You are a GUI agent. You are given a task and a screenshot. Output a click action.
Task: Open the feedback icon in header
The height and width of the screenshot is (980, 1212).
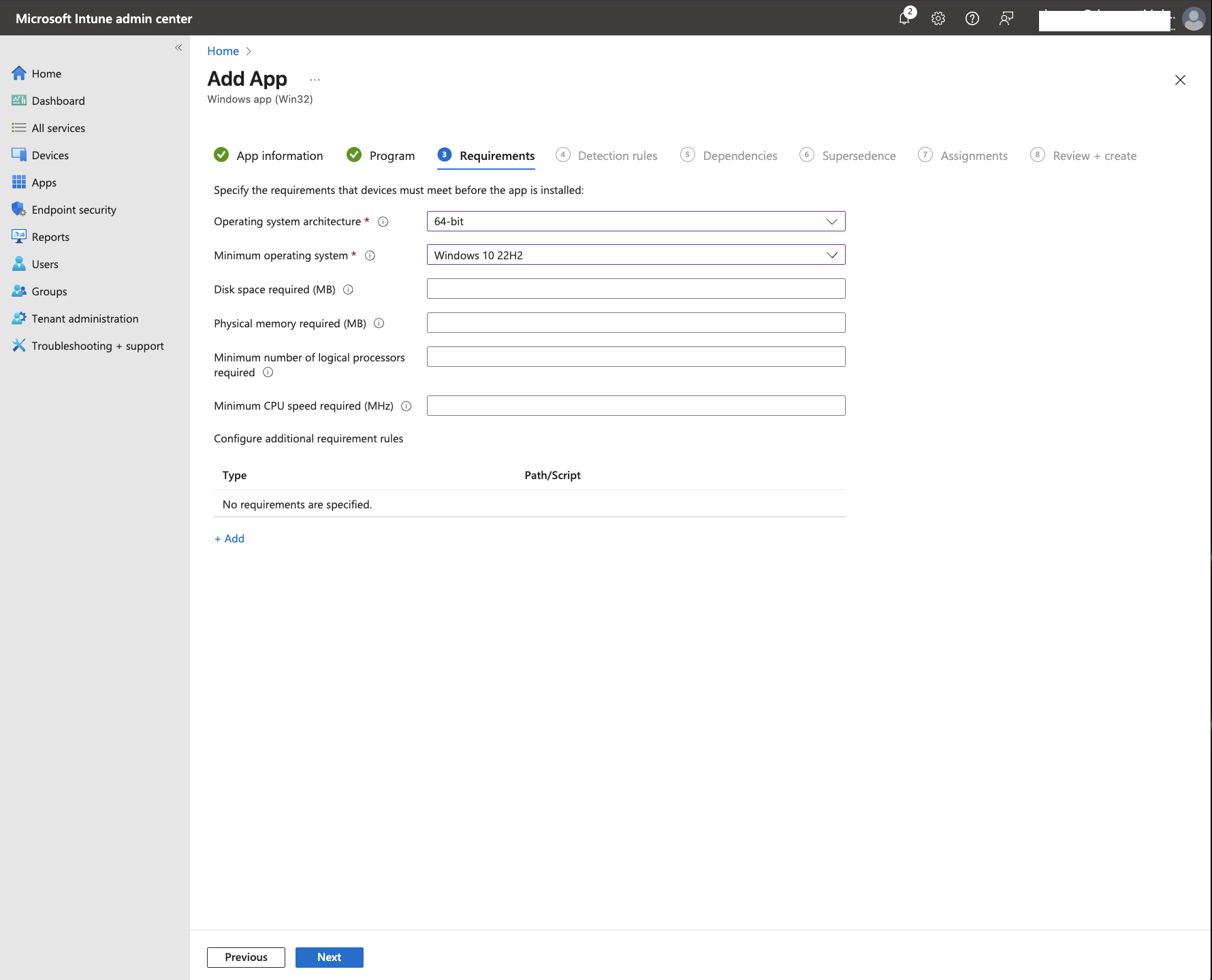(x=1006, y=18)
